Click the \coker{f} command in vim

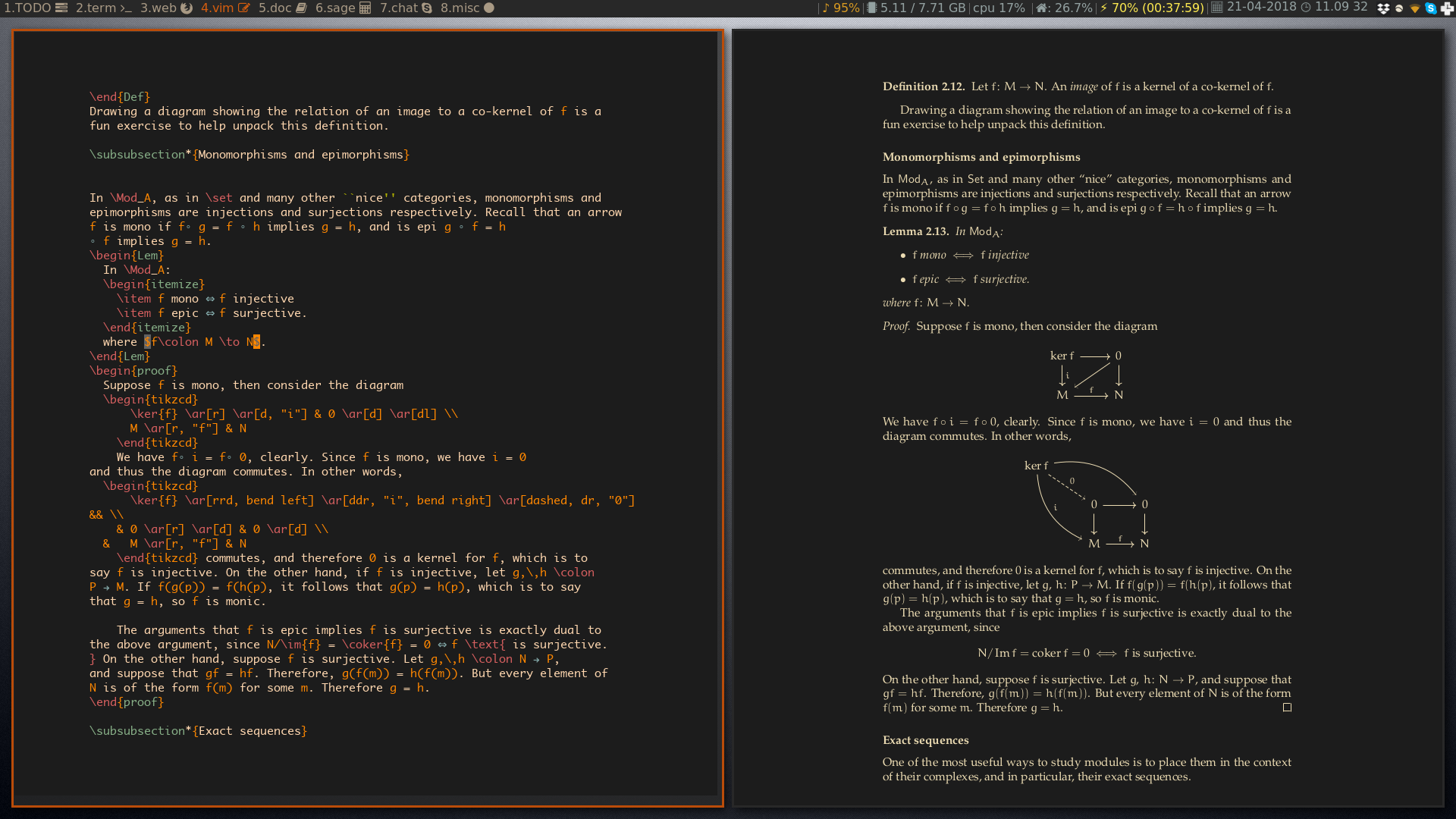[372, 645]
